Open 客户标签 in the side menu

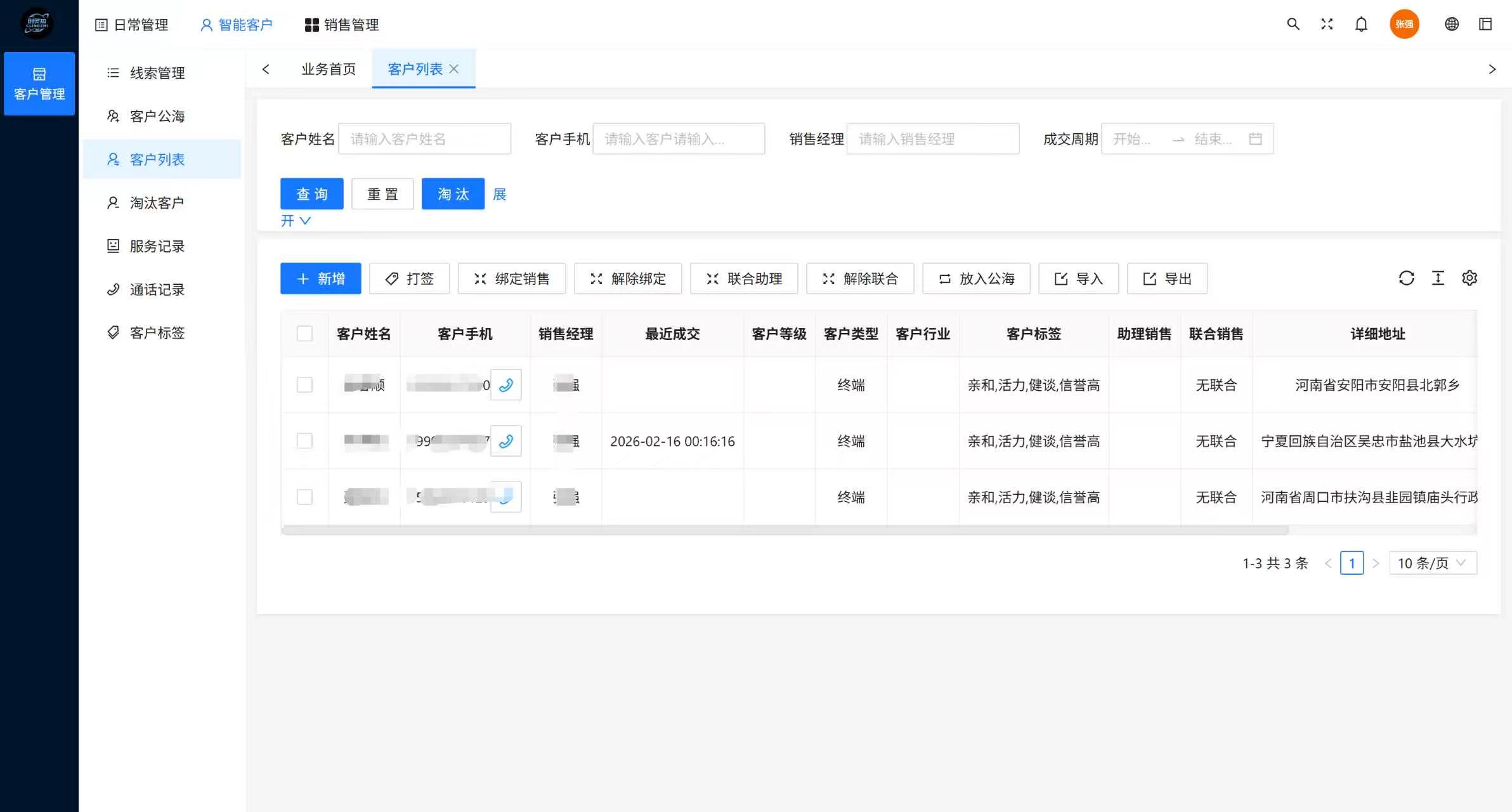162,332
